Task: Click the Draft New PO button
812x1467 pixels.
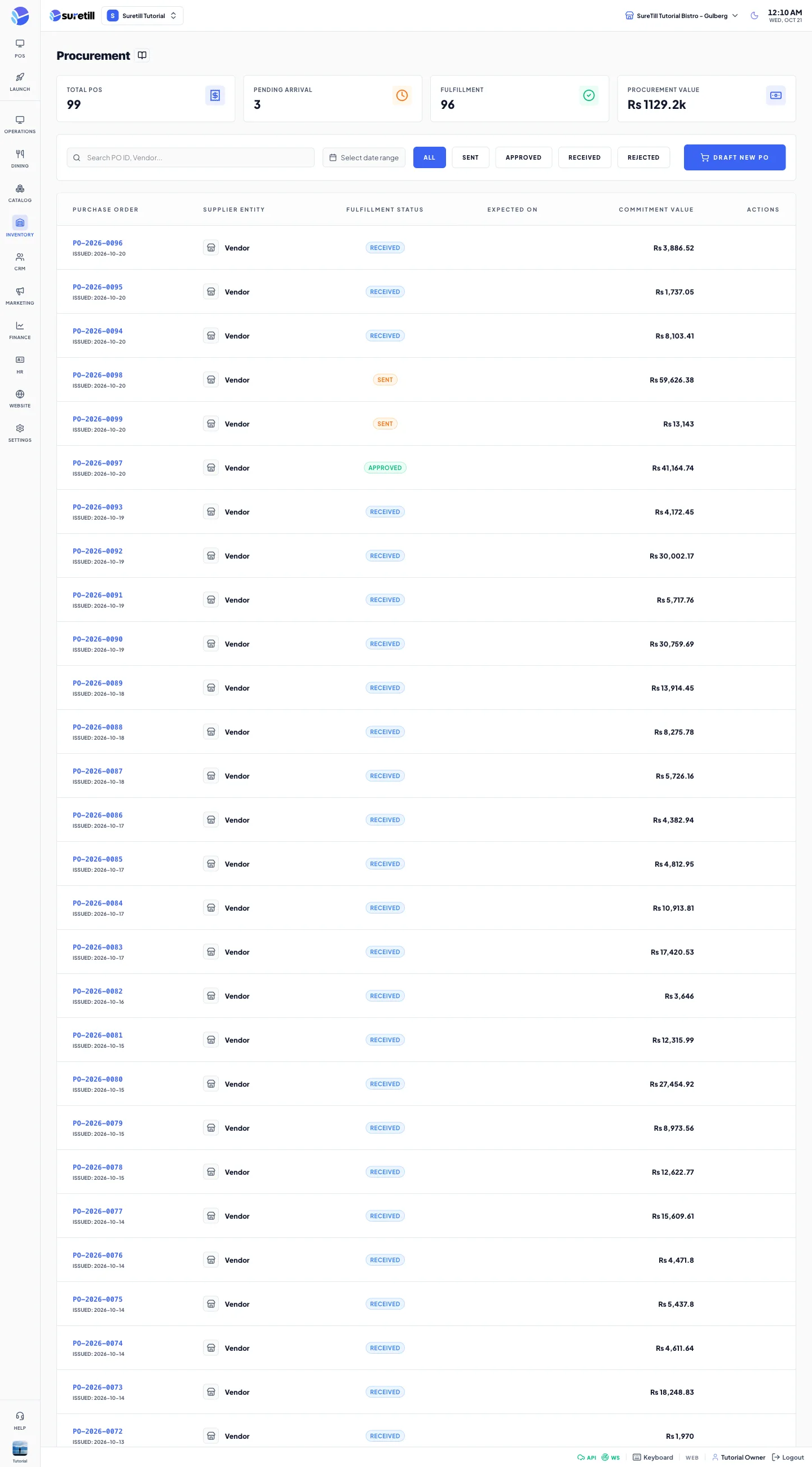Action: pos(734,157)
